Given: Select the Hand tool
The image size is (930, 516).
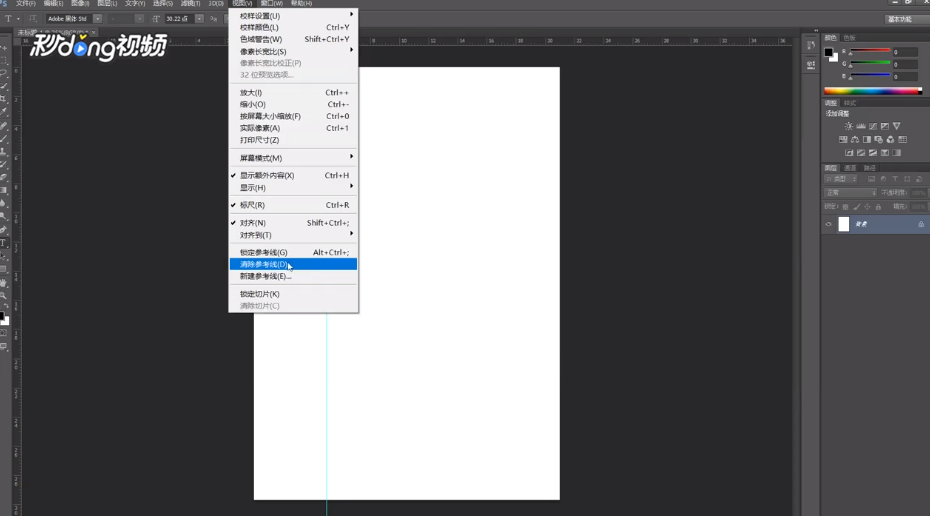Looking at the screenshot, I should [x=4, y=283].
